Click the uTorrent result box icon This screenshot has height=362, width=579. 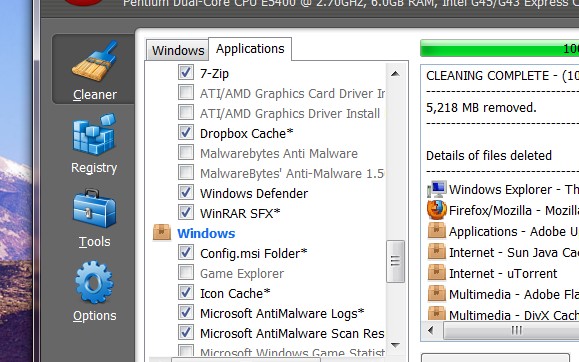coord(437,273)
